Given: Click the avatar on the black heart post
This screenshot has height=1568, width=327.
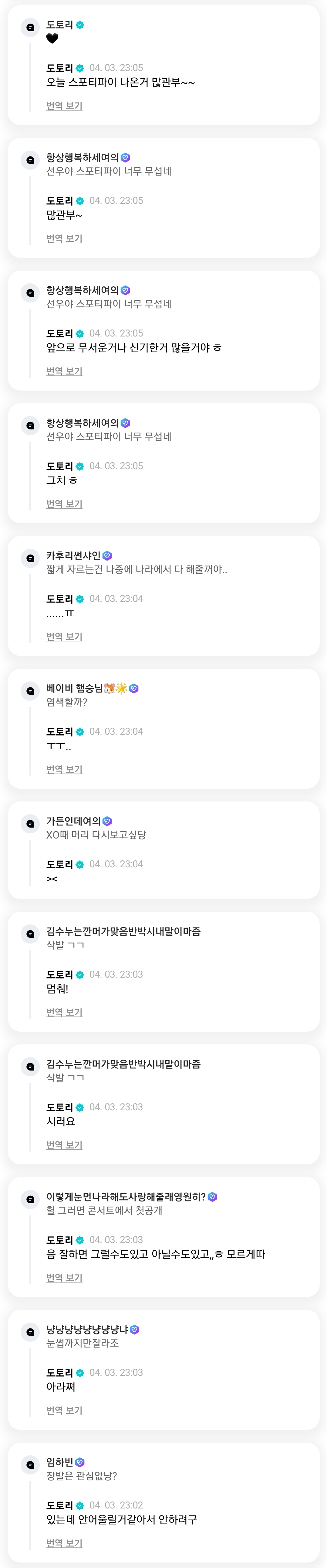Looking at the screenshot, I should [x=30, y=27].
